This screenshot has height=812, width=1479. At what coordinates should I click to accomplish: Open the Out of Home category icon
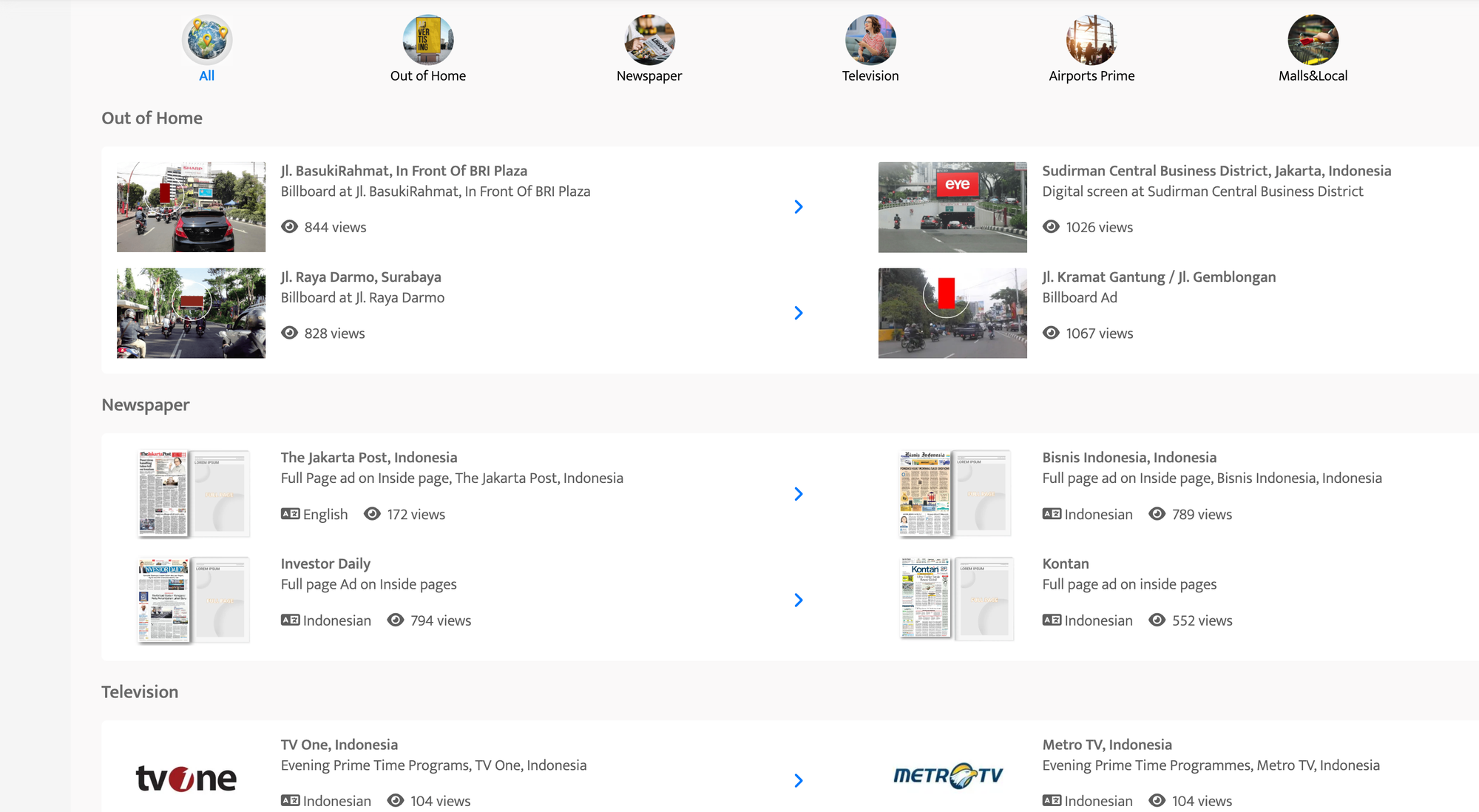coord(428,40)
